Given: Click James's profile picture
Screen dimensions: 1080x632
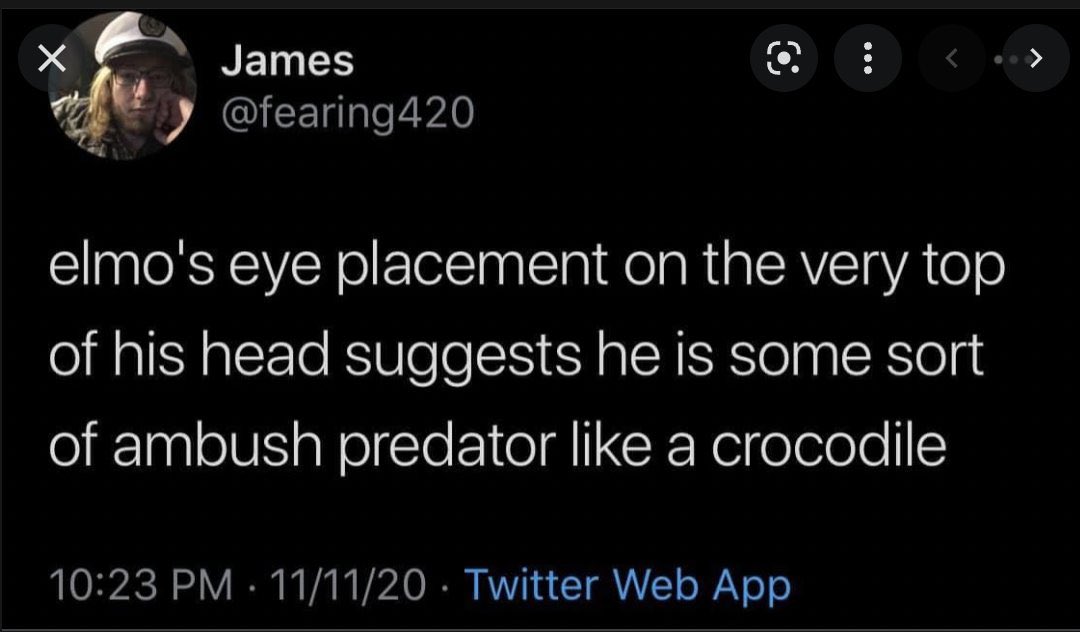Looking at the screenshot, I should click(x=122, y=87).
